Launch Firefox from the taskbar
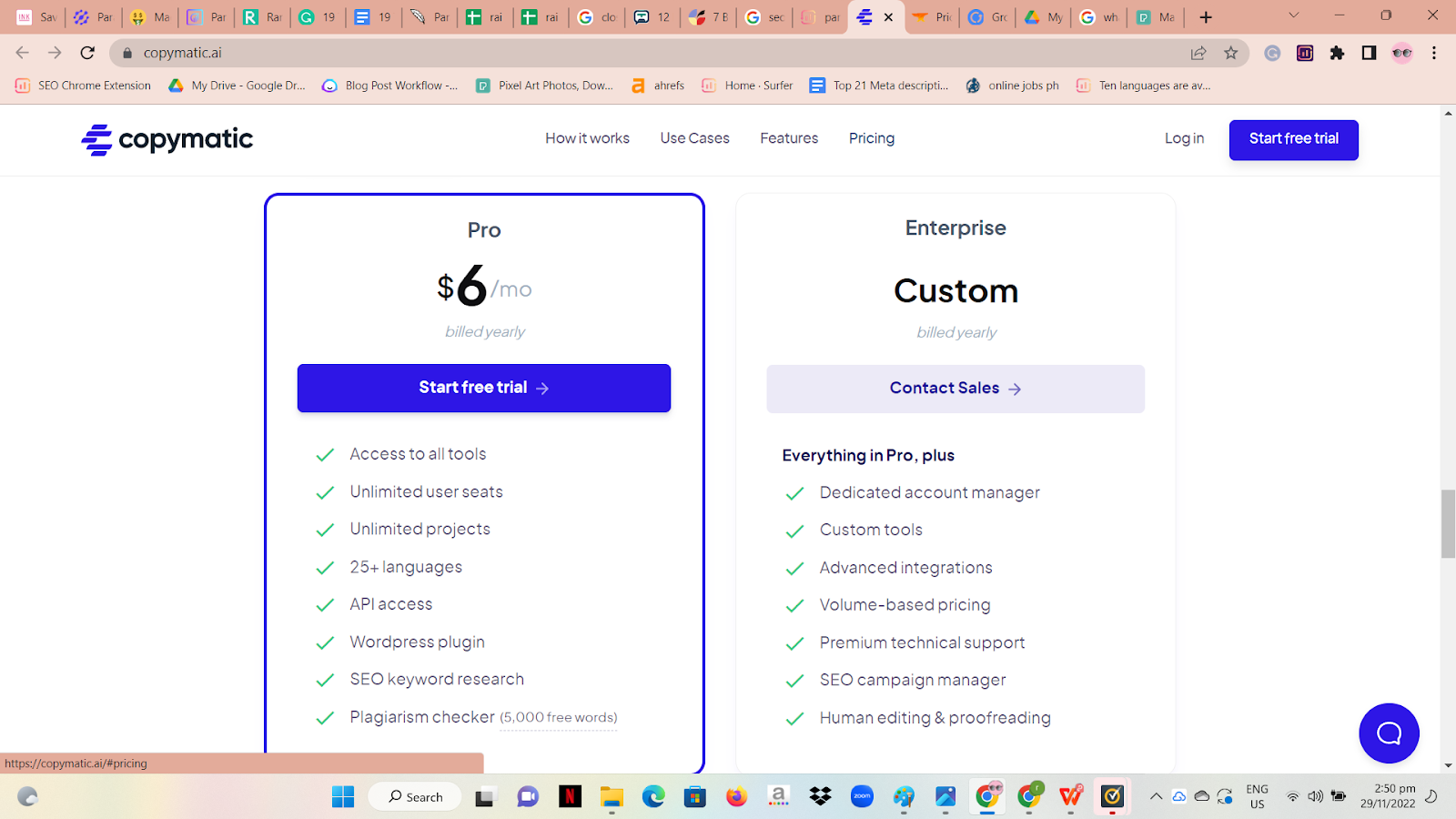1456x819 pixels. [736, 797]
